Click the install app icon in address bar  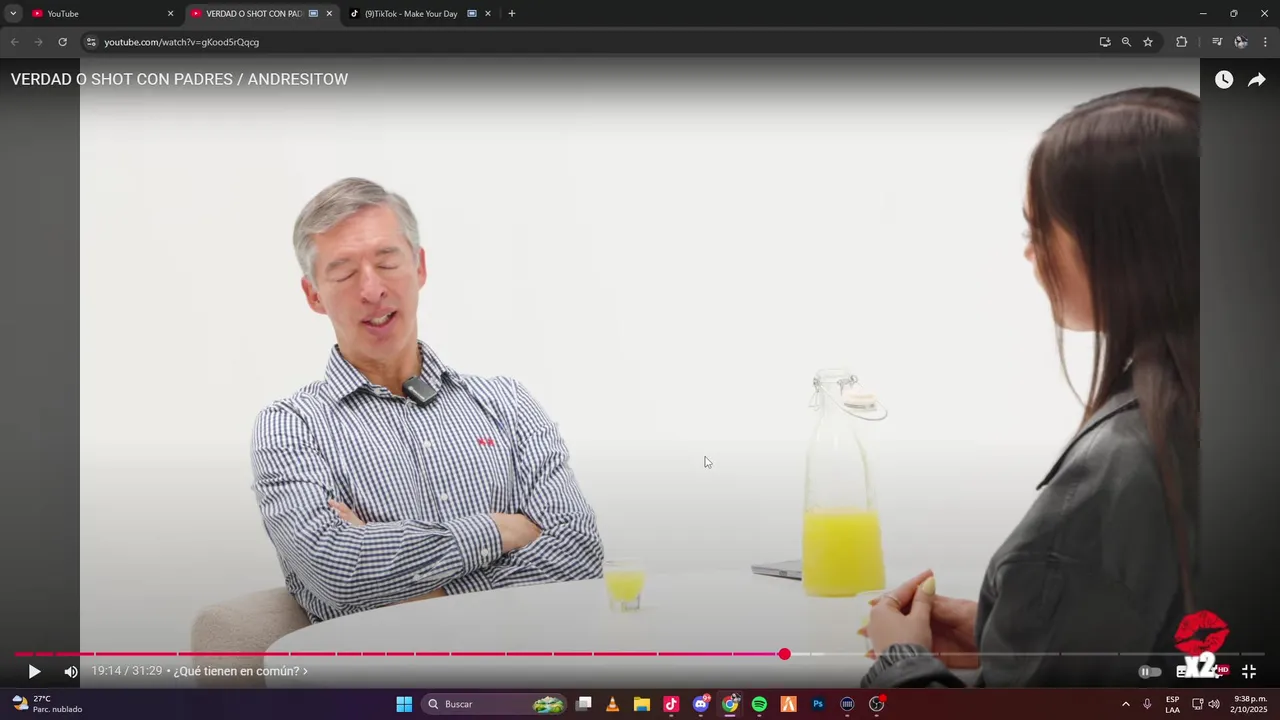point(1105,42)
